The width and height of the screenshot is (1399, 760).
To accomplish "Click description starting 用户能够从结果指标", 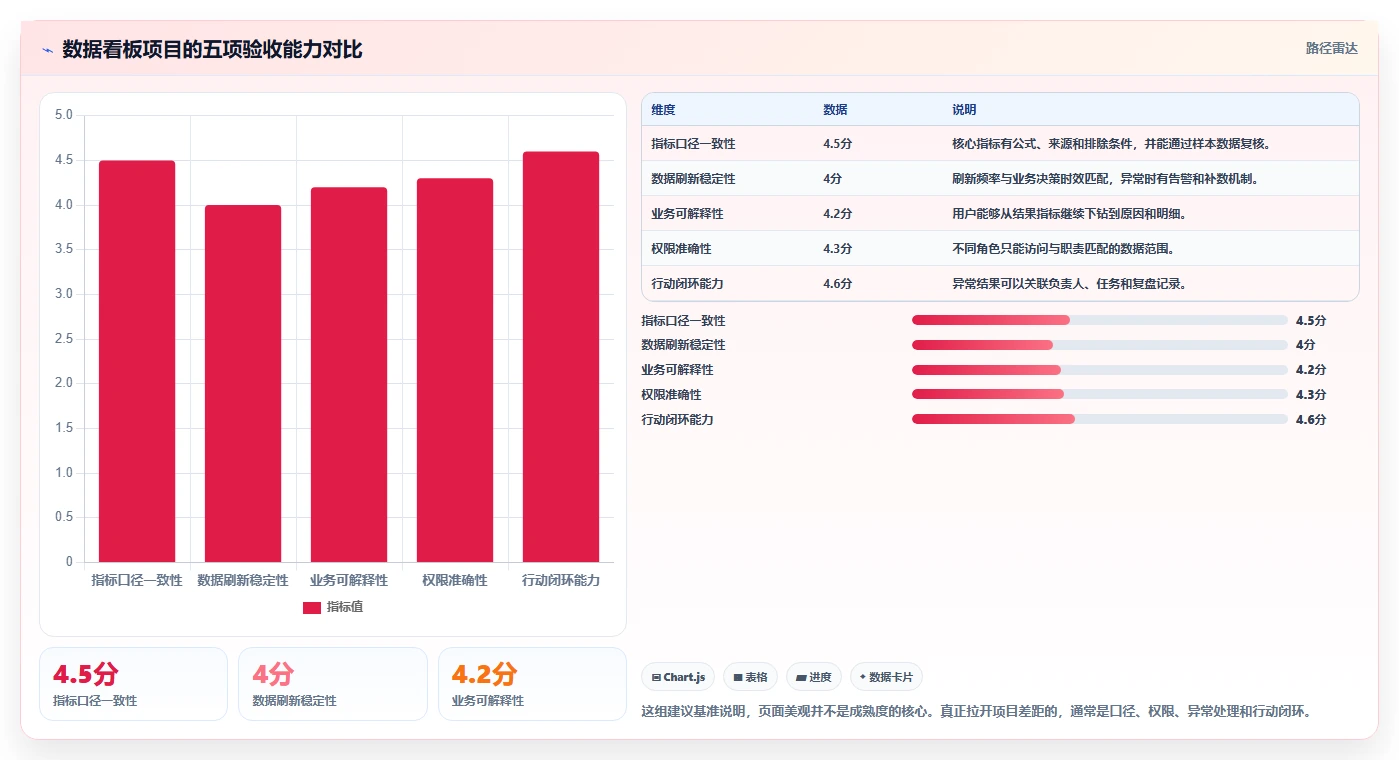I will 1069,214.
